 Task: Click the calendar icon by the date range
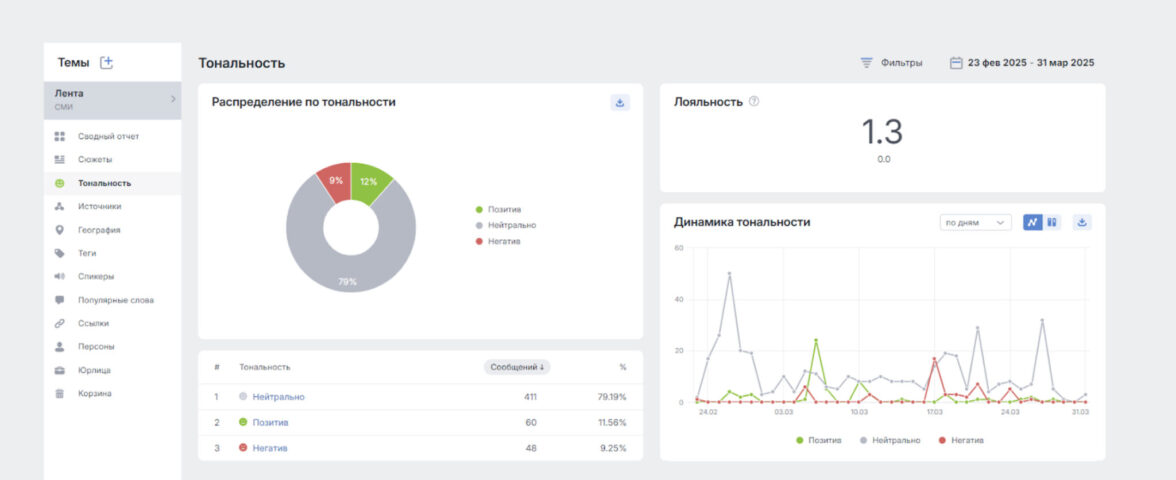click(956, 63)
